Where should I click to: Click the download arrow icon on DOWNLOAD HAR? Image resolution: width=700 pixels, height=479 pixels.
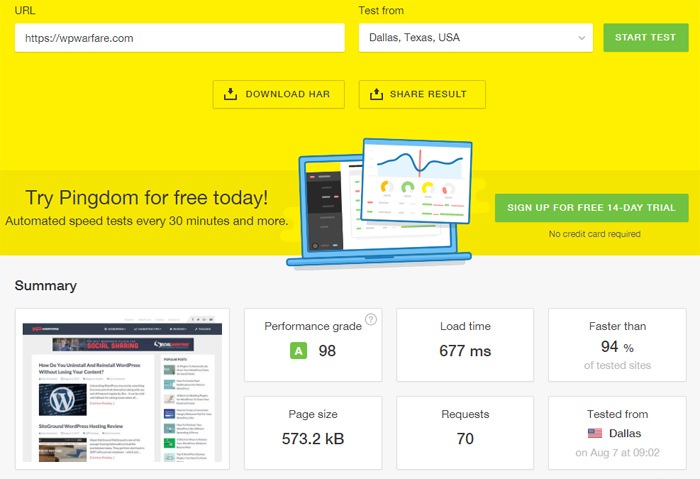[230, 94]
